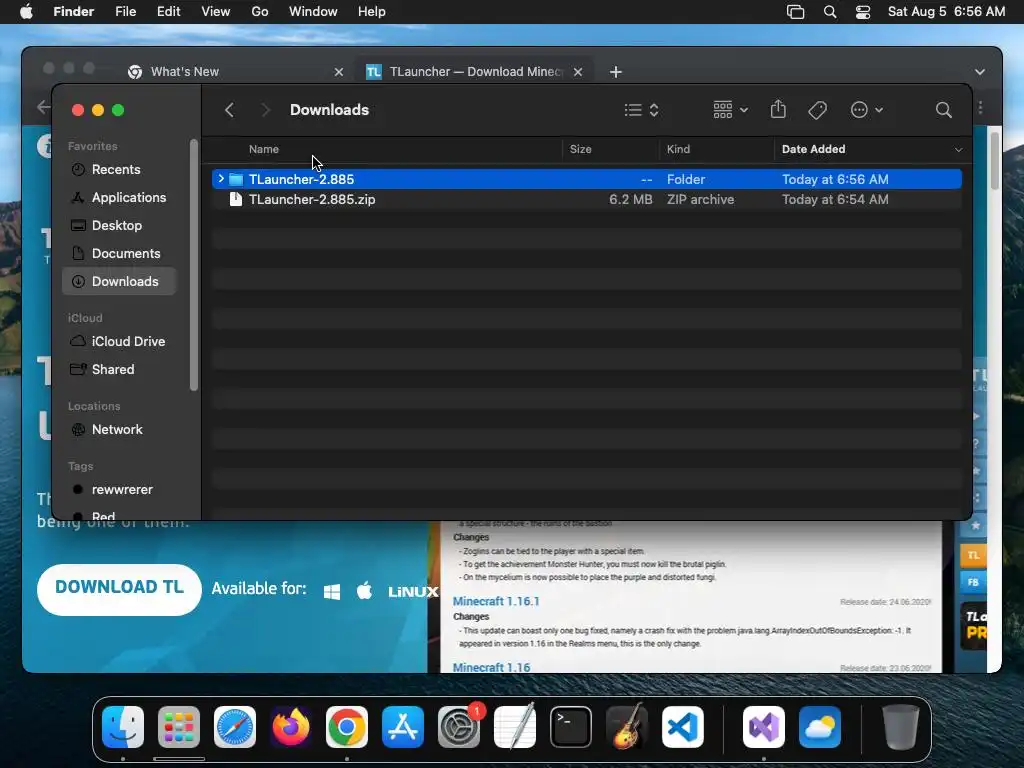
Task: Select Downloads in Finder sidebar
Action: pos(119,281)
